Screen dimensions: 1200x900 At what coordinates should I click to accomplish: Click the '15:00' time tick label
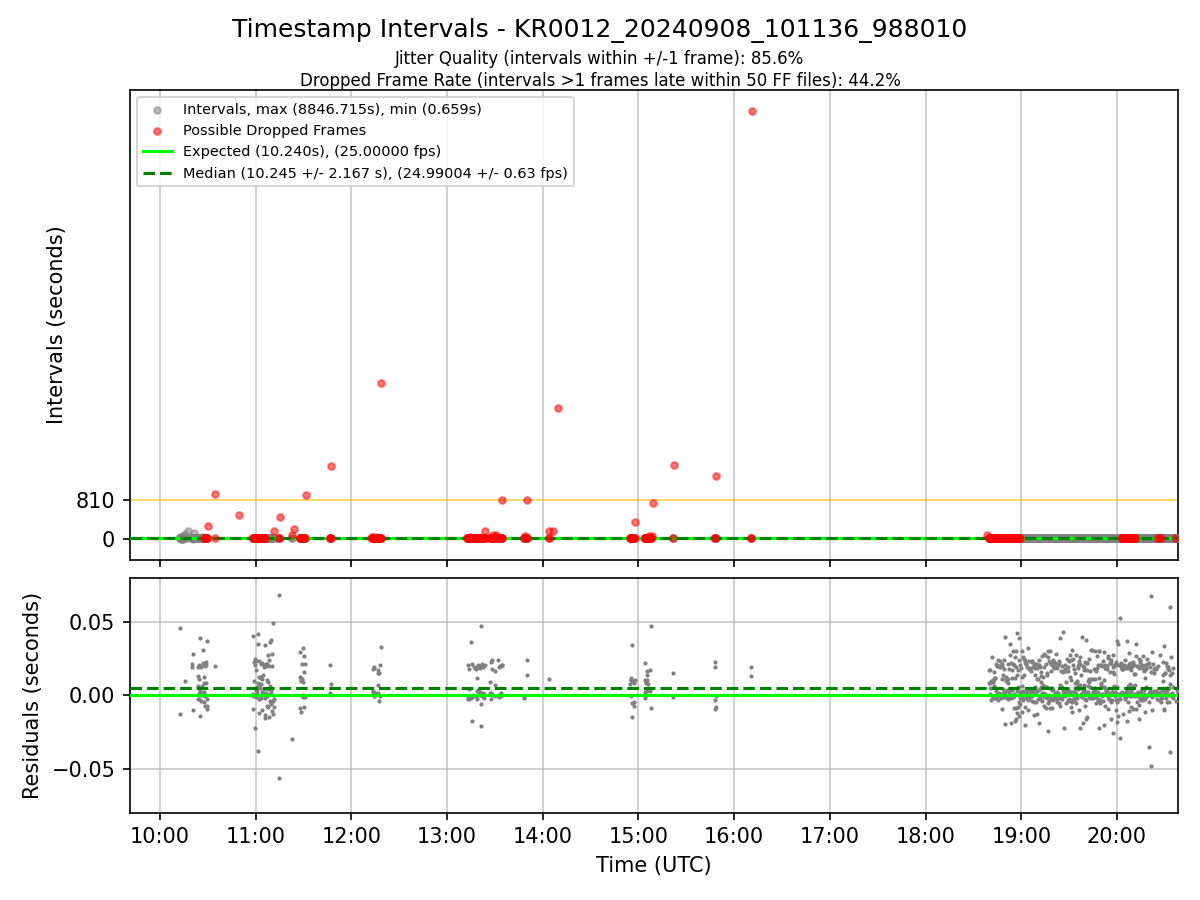pyautogui.click(x=638, y=835)
